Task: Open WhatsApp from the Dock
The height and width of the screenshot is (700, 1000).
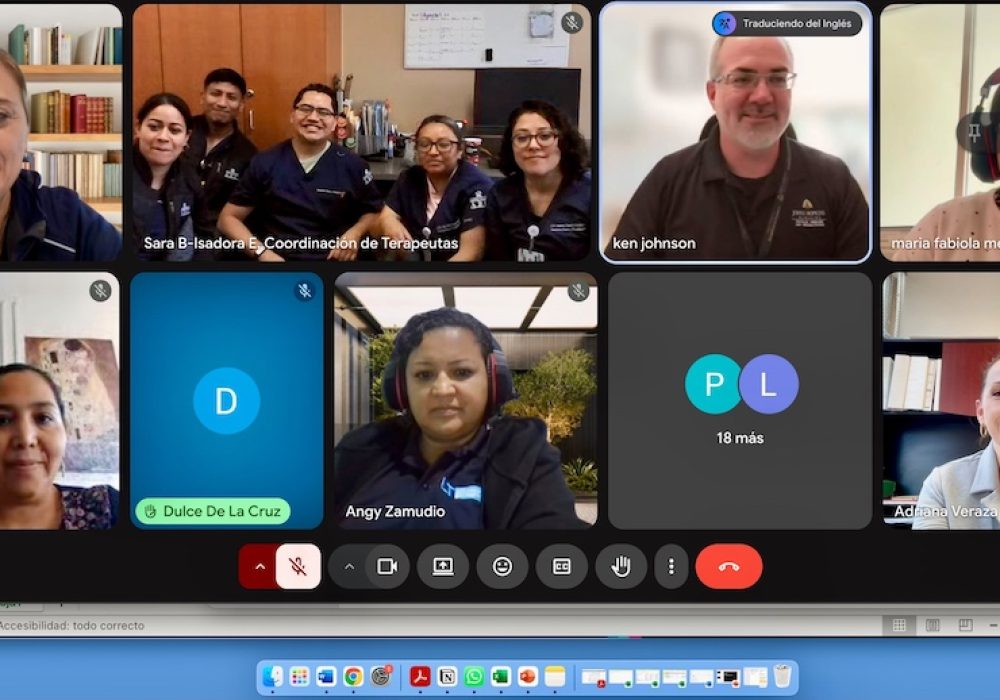Action: click(474, 676)
